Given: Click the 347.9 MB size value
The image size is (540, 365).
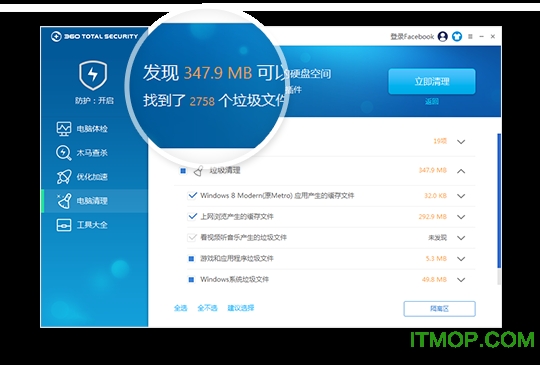Looking at the screenshot, I should [433, 170].
